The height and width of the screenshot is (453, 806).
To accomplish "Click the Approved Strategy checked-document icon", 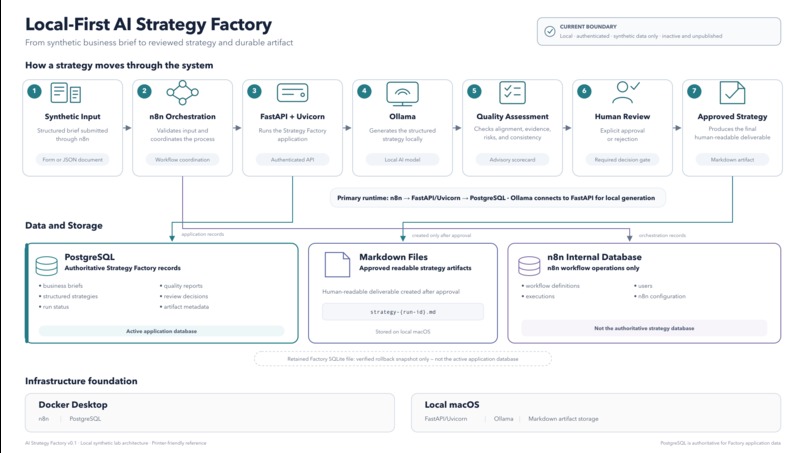I will [732, 93].
